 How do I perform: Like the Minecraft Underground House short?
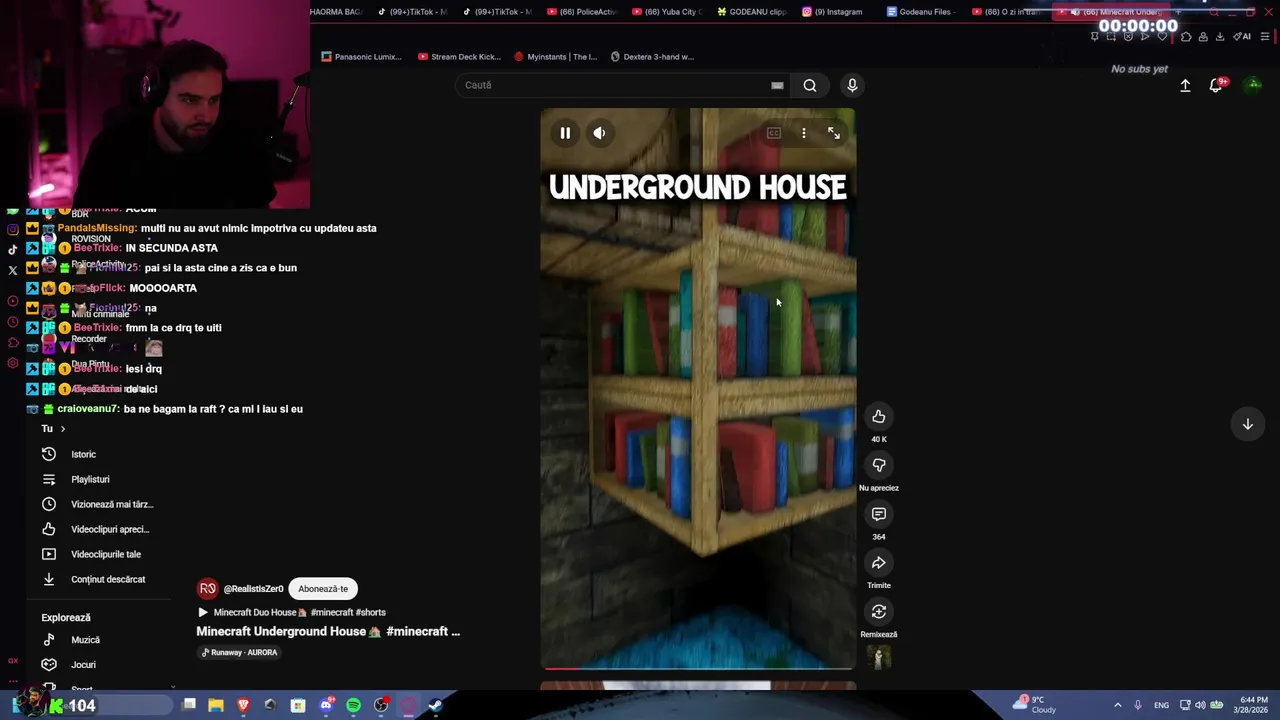pyautogui.click(x=879, y=417)
